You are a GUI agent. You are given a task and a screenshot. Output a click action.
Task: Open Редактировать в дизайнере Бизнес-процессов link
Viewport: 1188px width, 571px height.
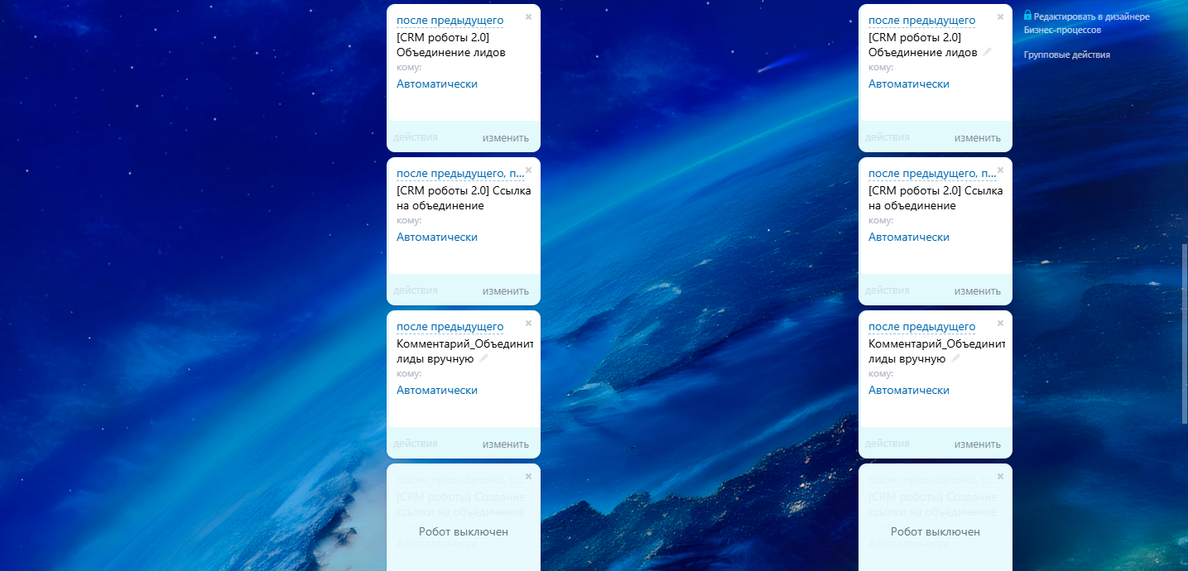coord(1086,23)
